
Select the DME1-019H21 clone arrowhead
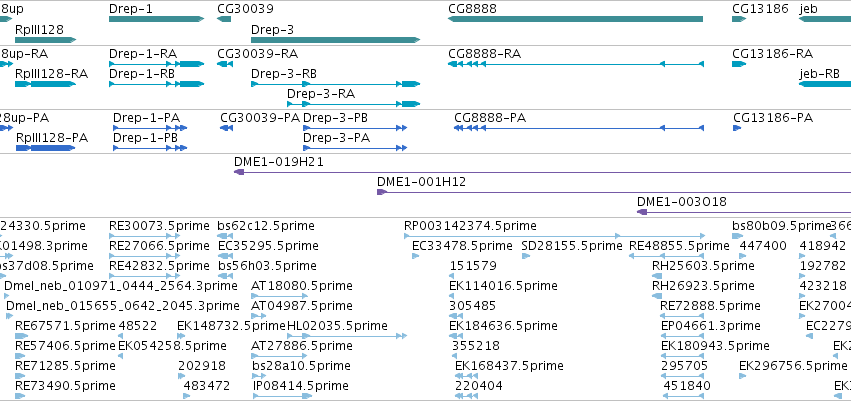[239, 172]
